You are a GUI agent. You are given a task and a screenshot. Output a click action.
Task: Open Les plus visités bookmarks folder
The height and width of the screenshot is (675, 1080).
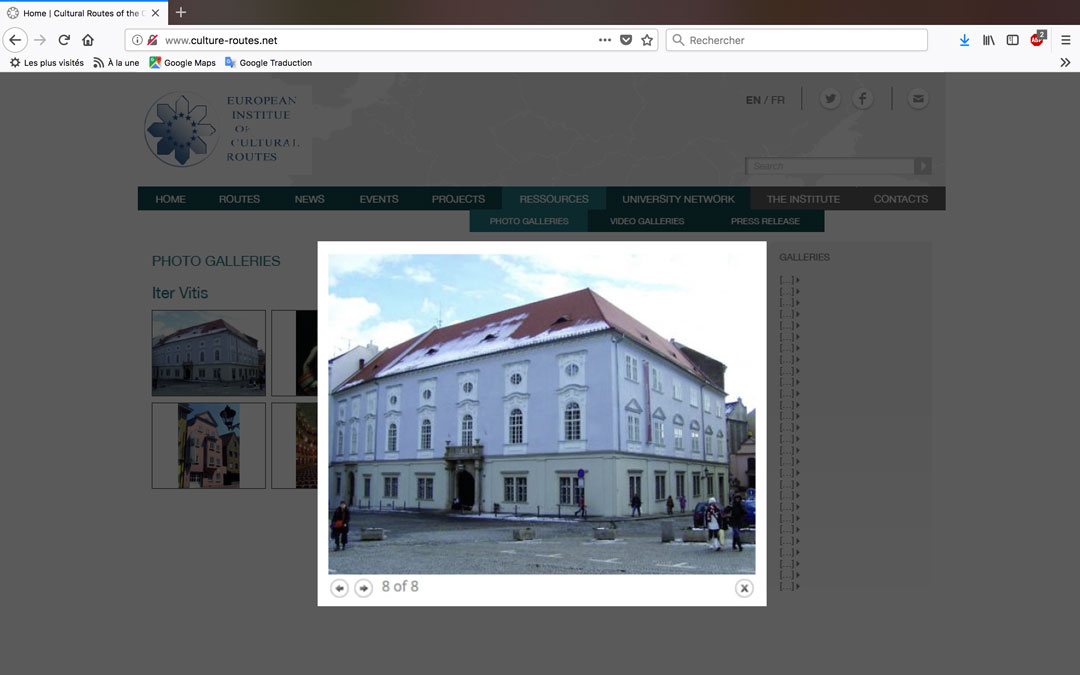click(47, 63)
